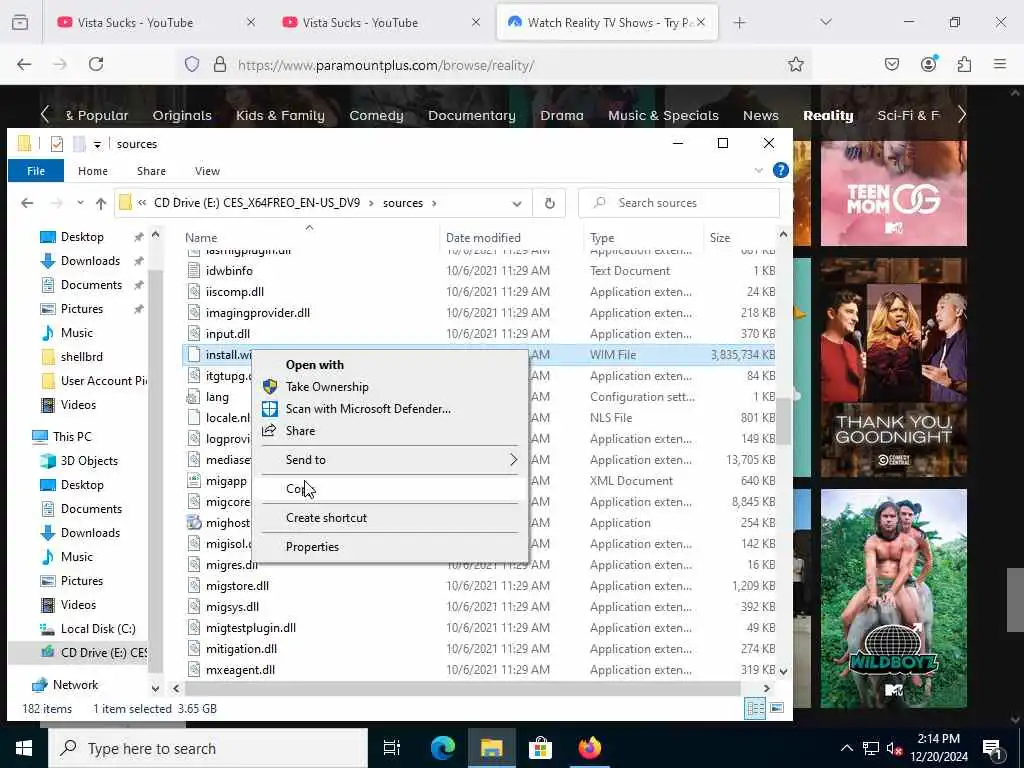Image resolution: width=1024 pixels, height=768 pixels.
Task: Open the Originals category on Paramount+
Action: coord(182,116)
